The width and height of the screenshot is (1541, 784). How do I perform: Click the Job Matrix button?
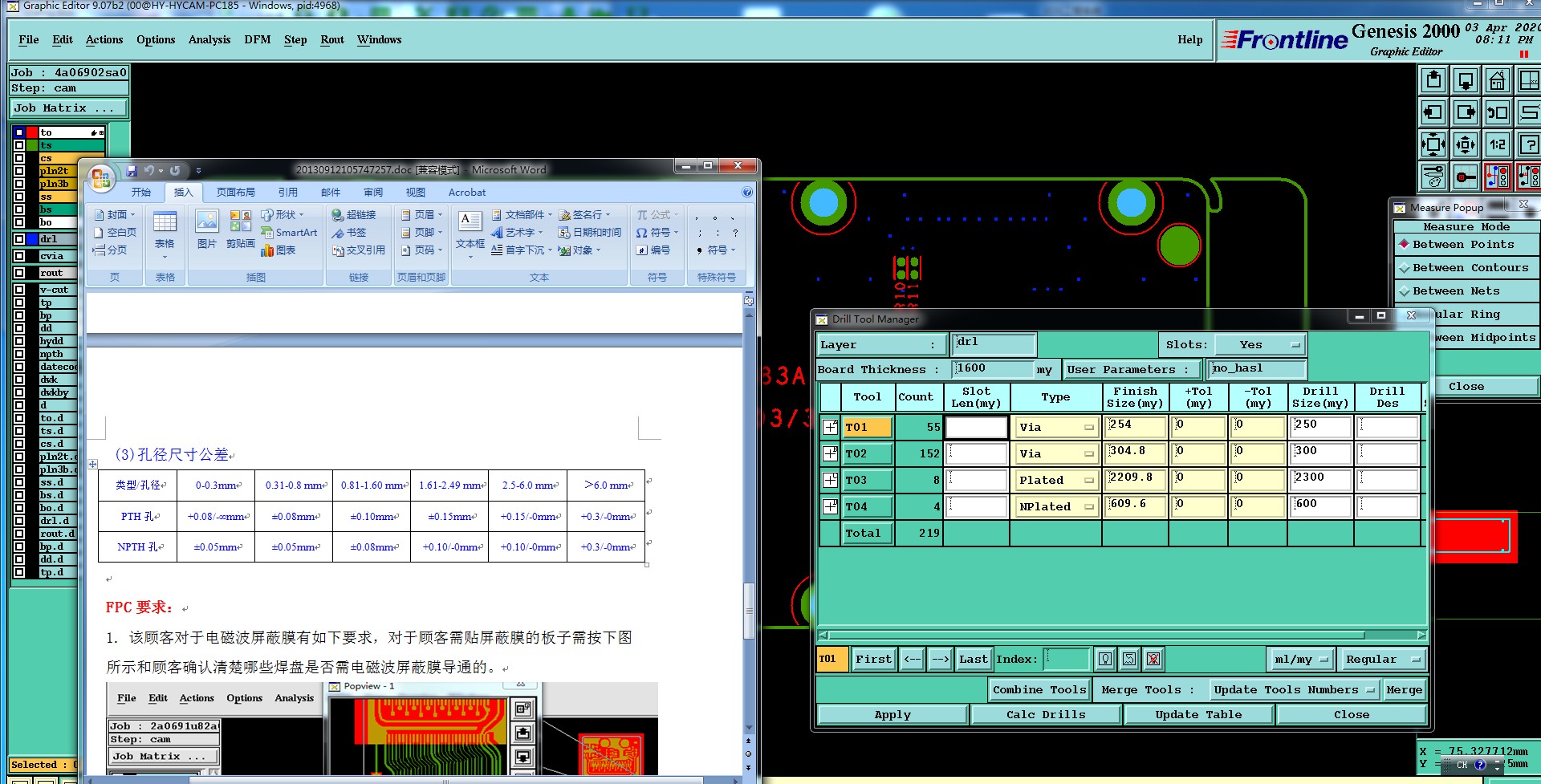click(68, 108)
